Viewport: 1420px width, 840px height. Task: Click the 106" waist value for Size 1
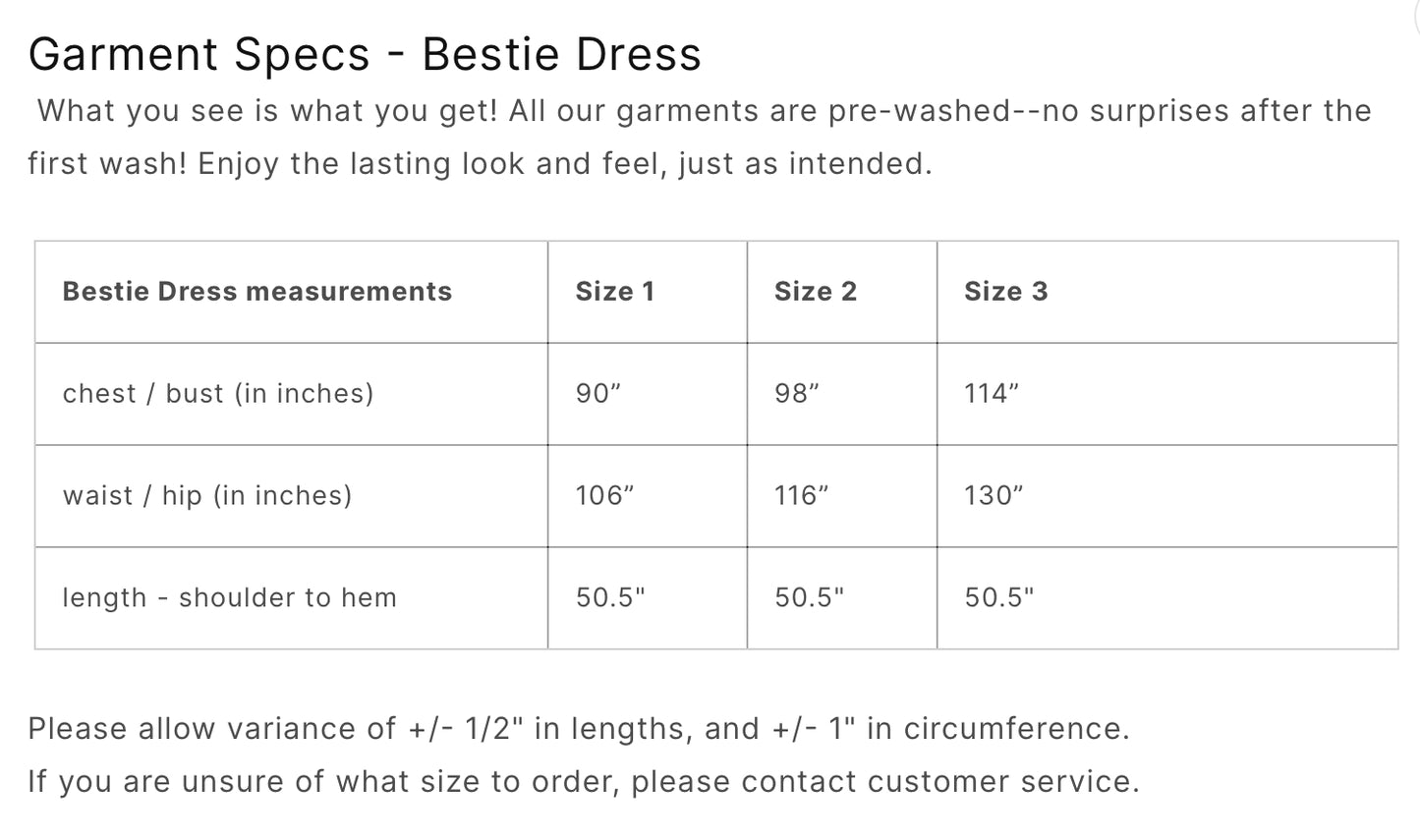click(x=604, y=496)
